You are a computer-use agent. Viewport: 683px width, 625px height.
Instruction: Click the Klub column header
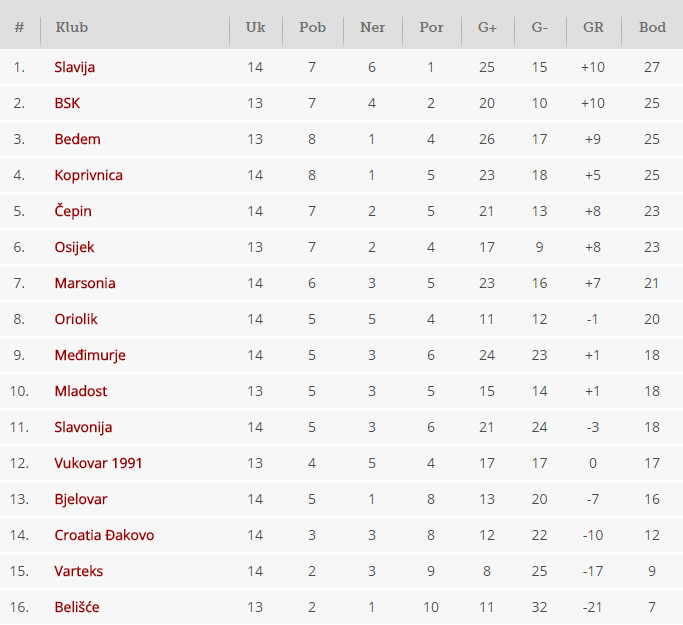coord(70,27)
